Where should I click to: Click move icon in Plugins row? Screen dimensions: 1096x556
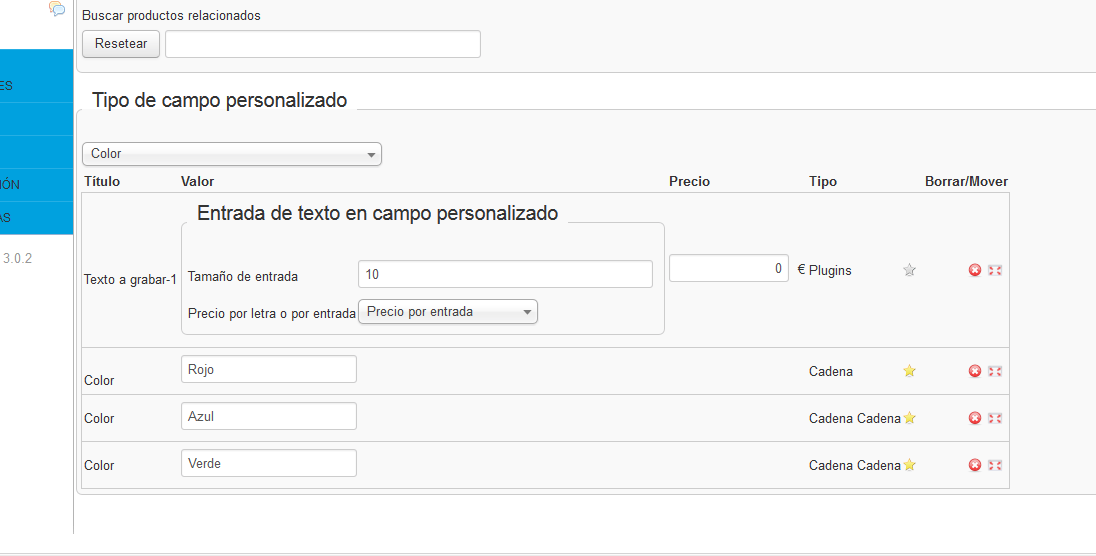coord(995,270)
